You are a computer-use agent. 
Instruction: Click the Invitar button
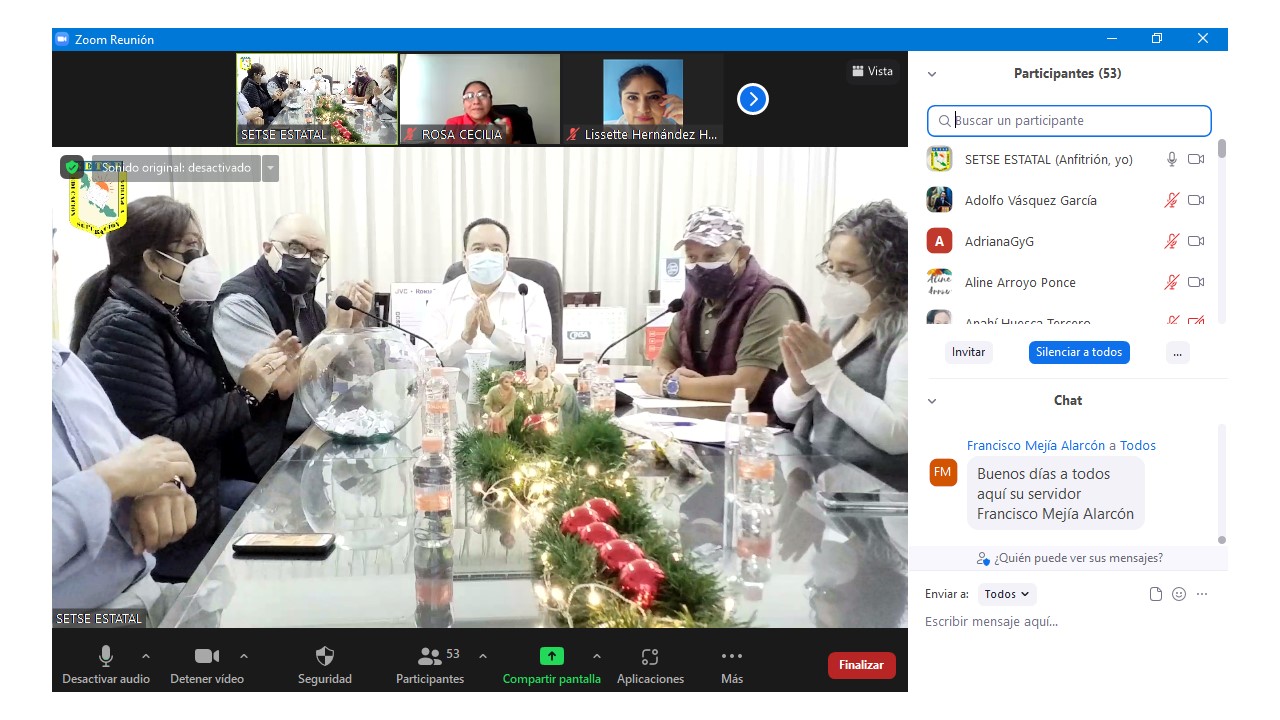coord(968,352)
